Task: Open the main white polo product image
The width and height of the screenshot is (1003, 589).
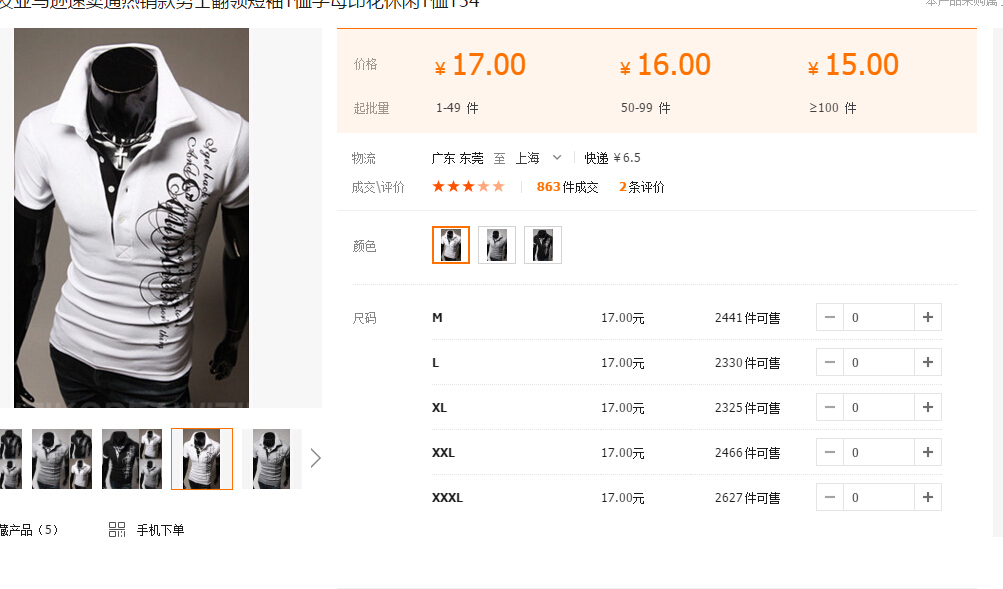Action: point(131,217)
